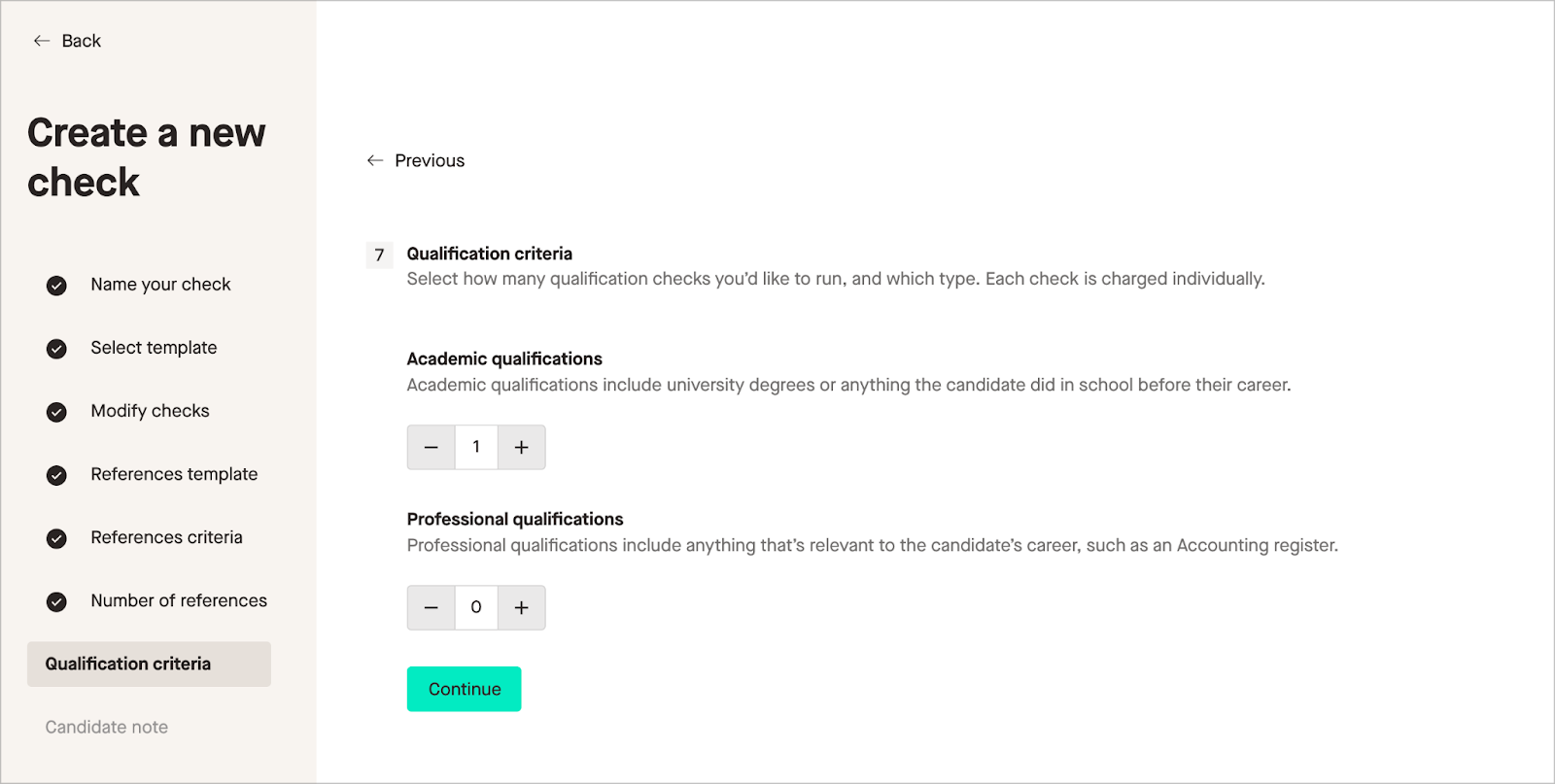
Task: Click the Previous arrow icon
Action: point(374,160)
